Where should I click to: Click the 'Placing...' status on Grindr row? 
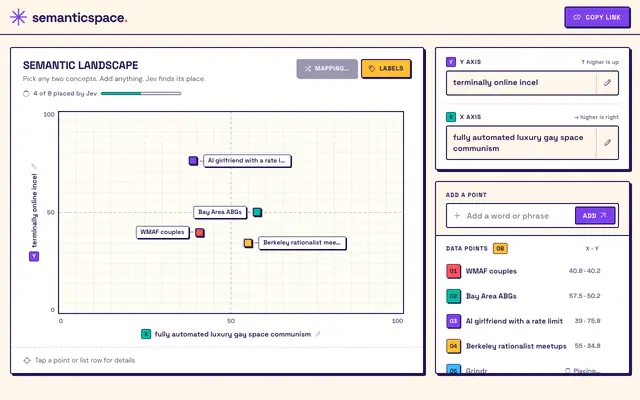582,371
